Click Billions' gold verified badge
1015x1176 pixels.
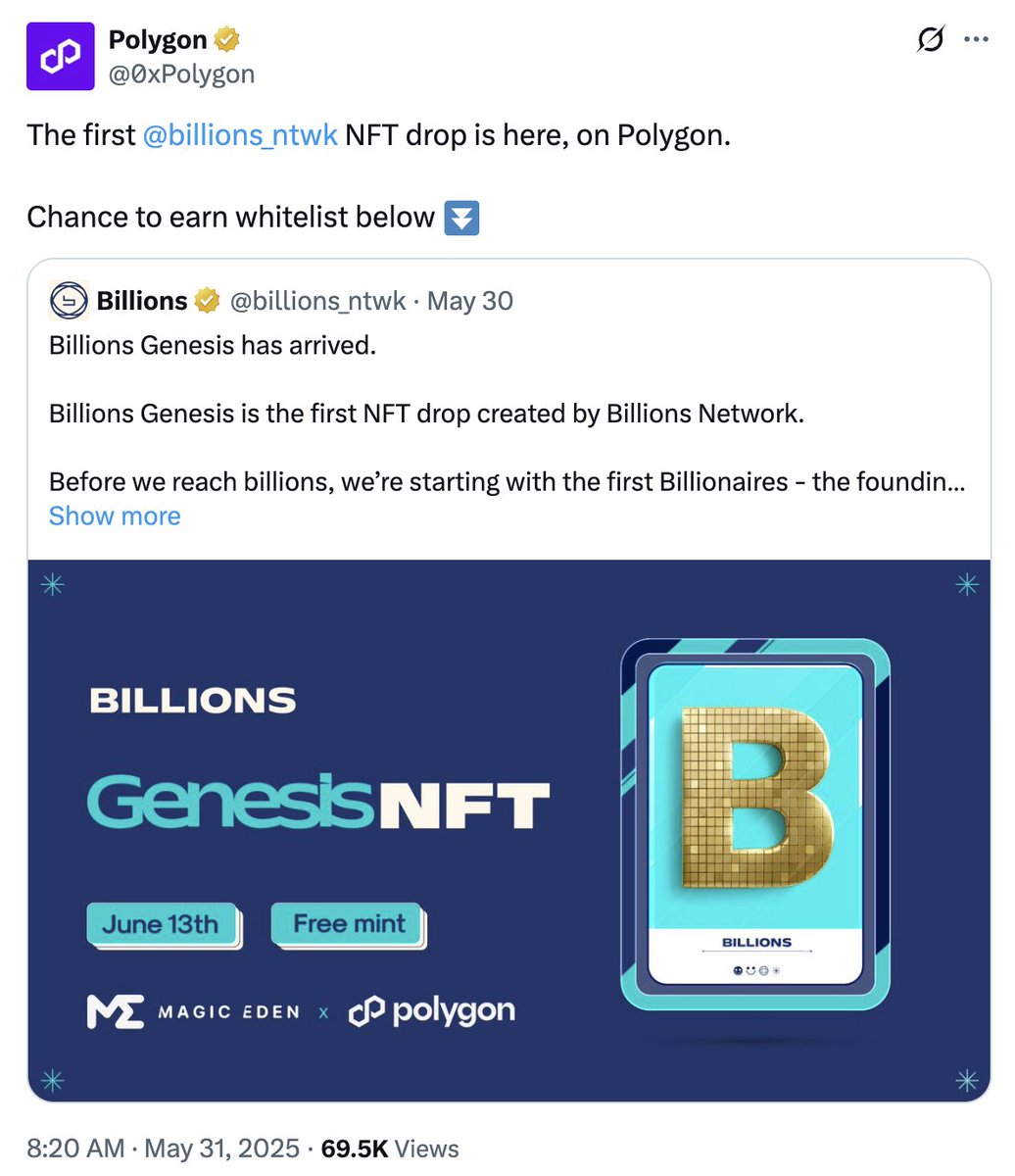[207, 301]
